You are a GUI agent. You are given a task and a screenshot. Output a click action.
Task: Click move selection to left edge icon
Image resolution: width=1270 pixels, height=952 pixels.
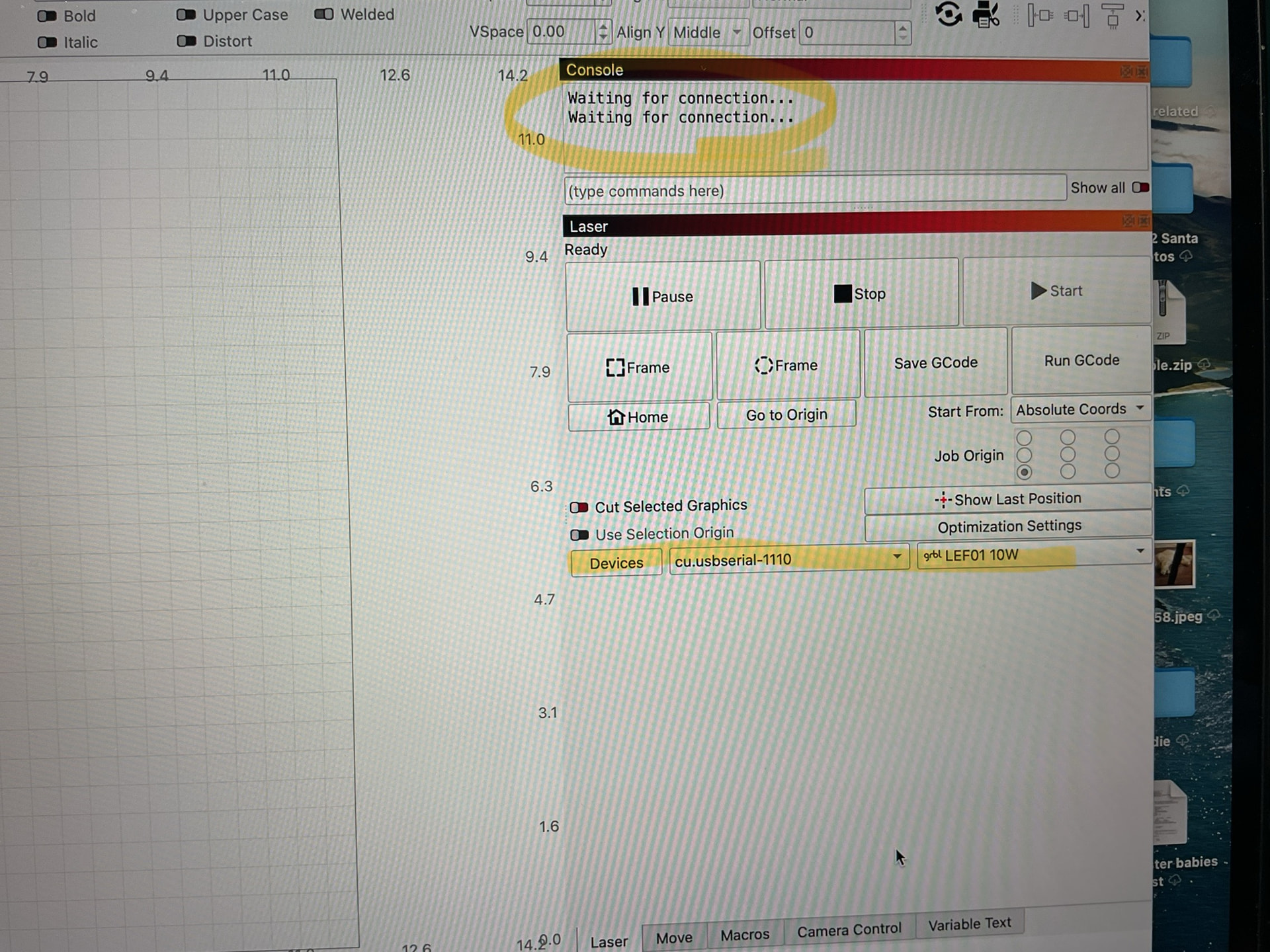tap(1040, 15)
